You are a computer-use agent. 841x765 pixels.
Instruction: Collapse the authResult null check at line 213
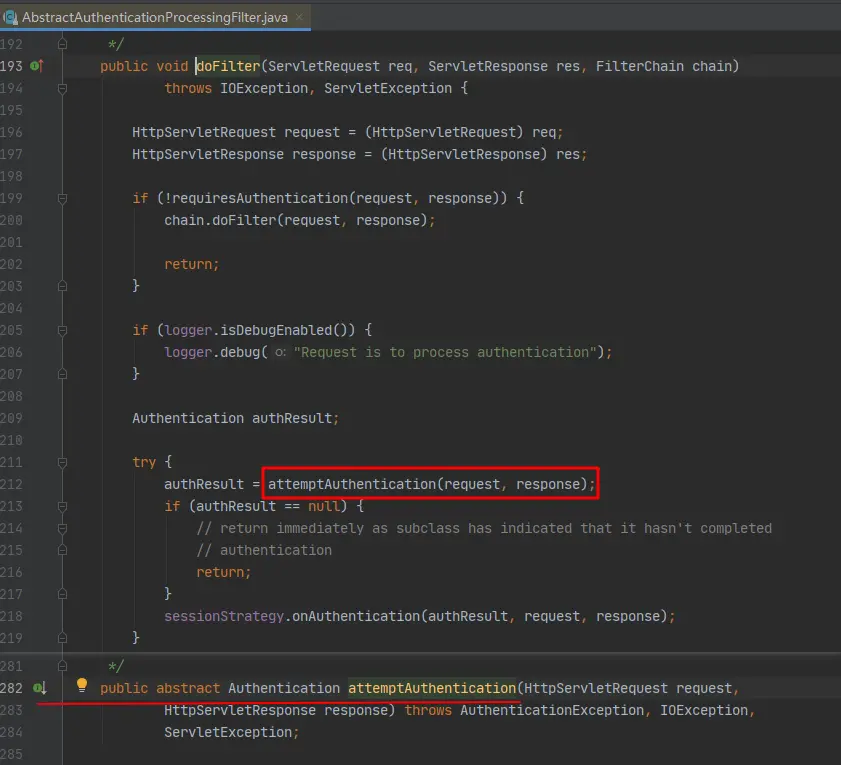(62, 506)
